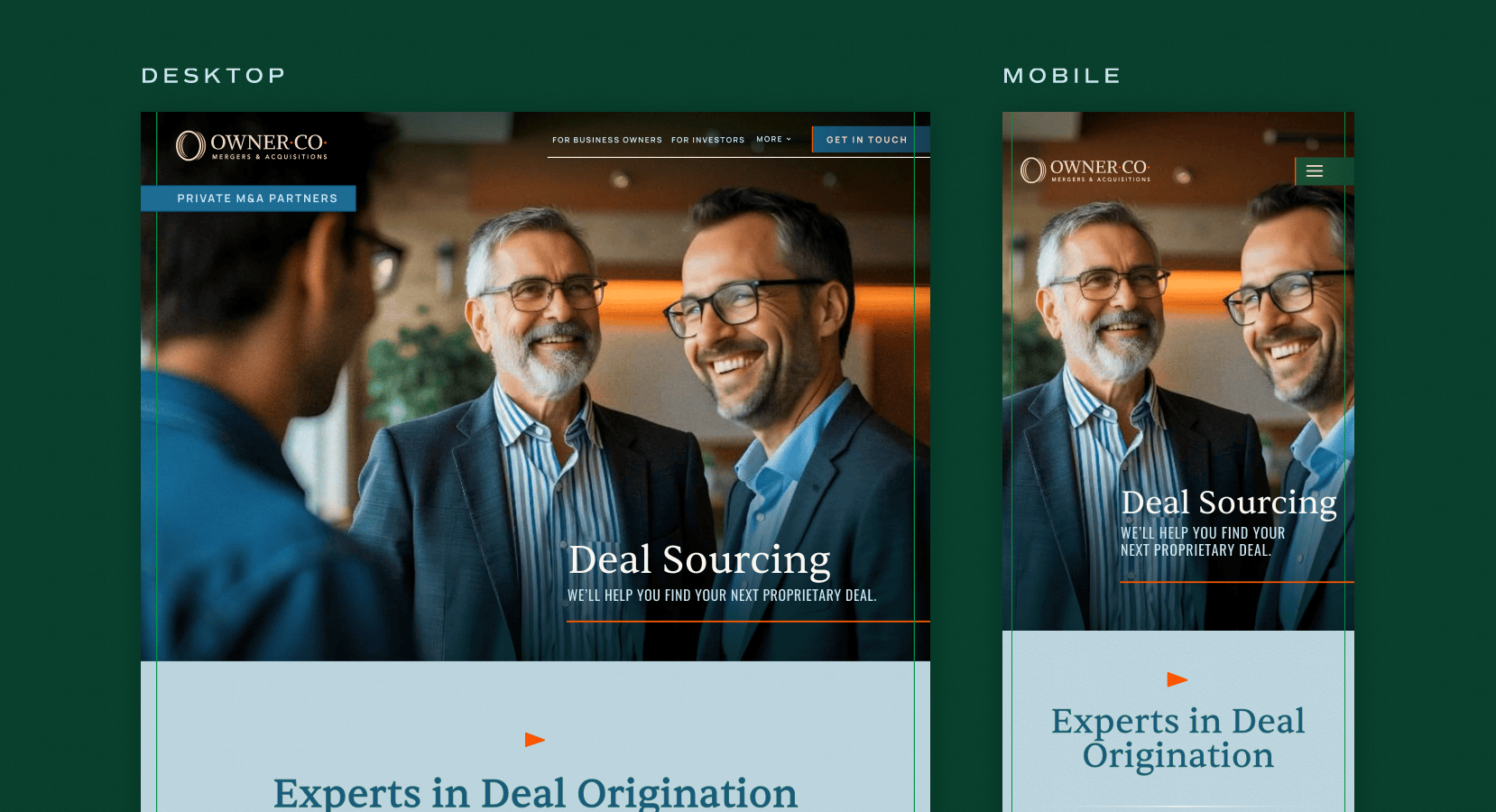Click the orange arrow marker on desktop
Screen dimensions: 1496x812
pyautogui.click(x=535, y=740)
